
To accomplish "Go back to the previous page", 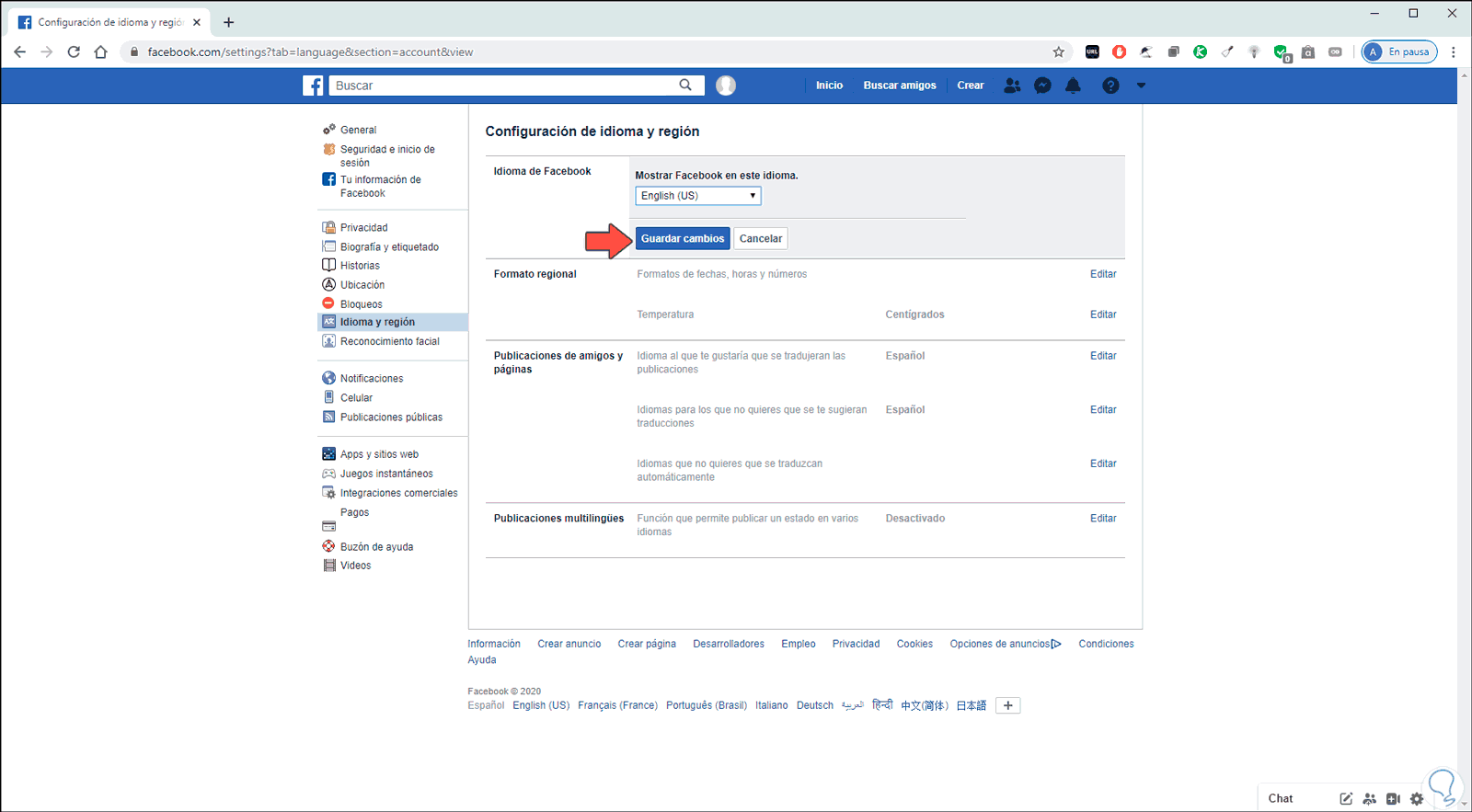I will tap(19, 52).
